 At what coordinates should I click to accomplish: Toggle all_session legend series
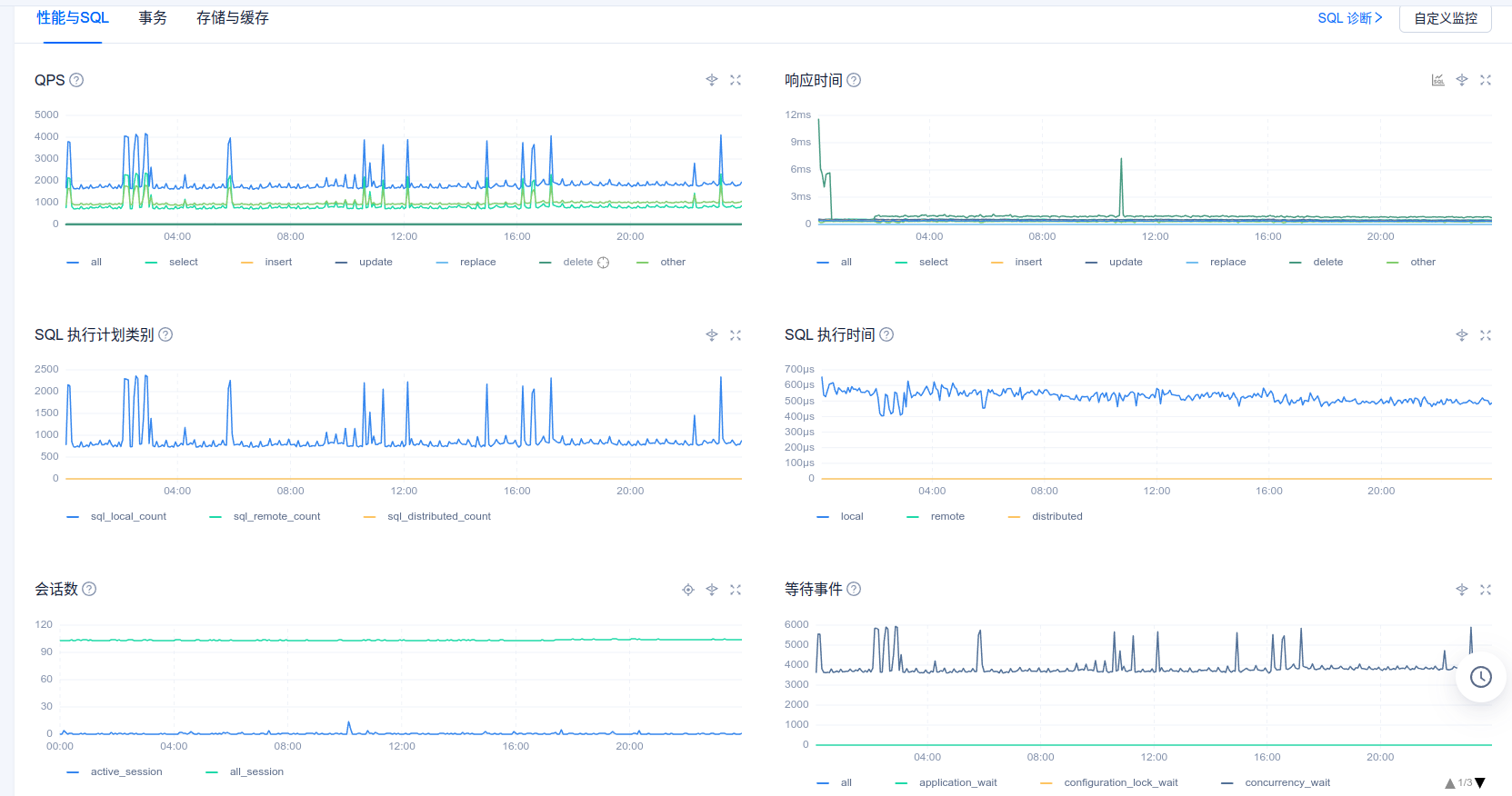[x=245, y=771]
